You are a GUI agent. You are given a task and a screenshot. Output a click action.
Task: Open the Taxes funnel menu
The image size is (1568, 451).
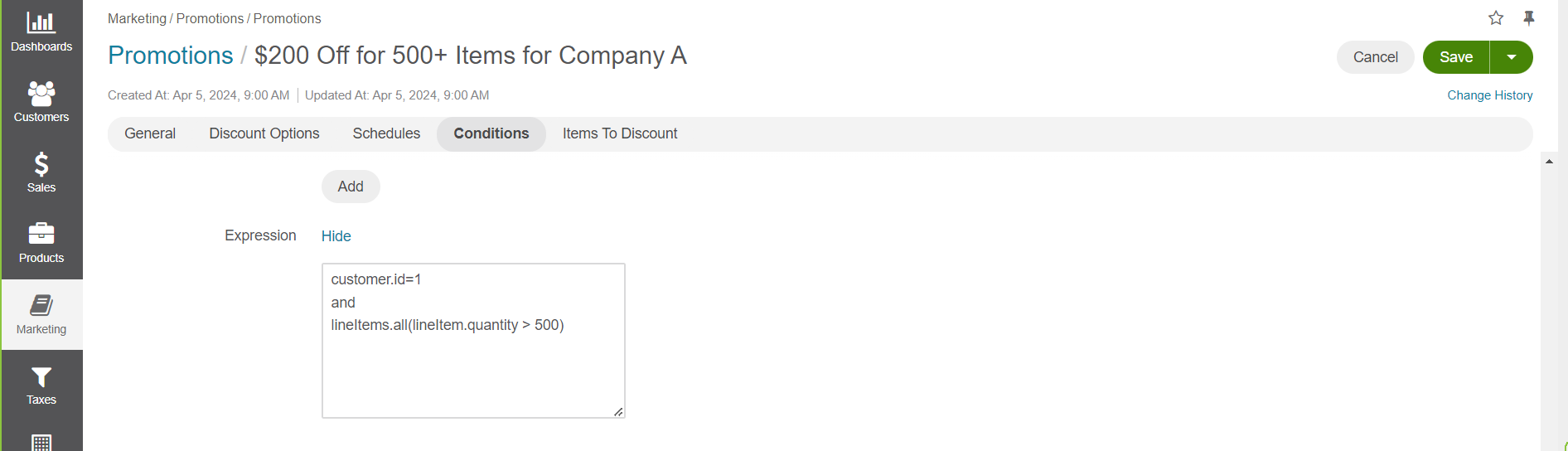[41, 386]
